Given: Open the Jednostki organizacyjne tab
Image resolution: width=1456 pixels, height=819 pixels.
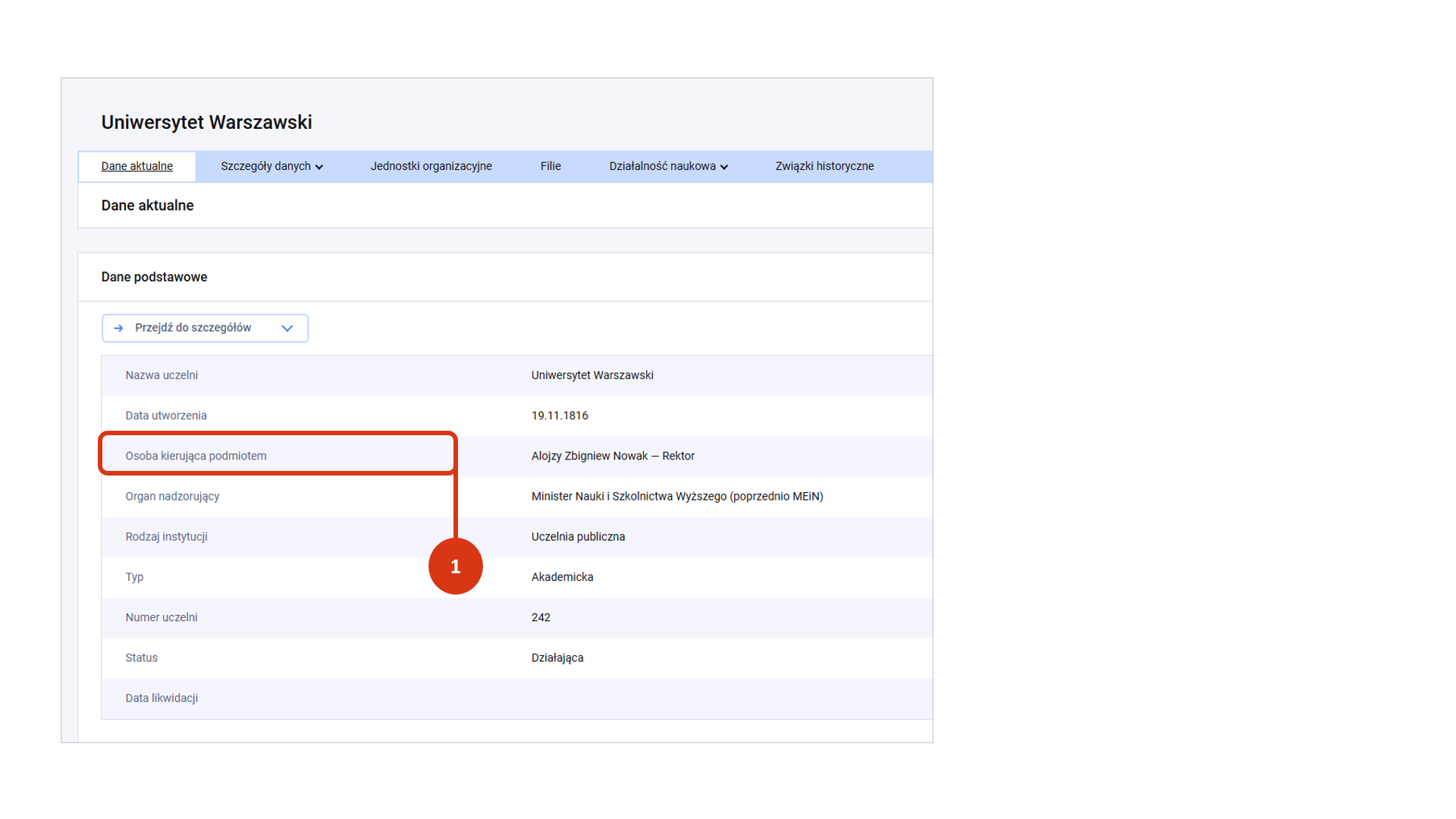Looking at the screenshot, I should [x=431, y=166].
